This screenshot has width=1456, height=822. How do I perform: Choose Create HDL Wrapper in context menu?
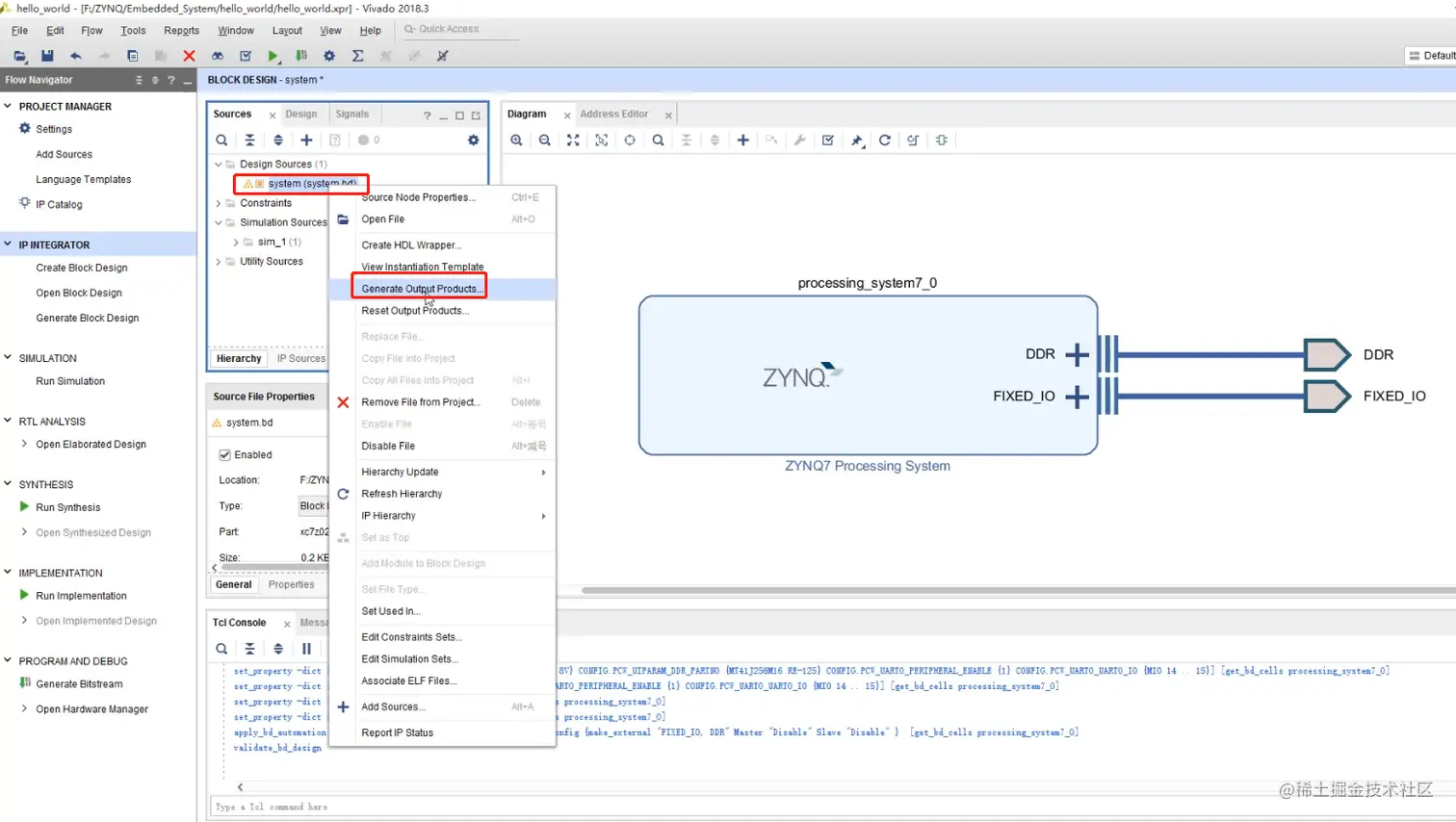point(442,245)
